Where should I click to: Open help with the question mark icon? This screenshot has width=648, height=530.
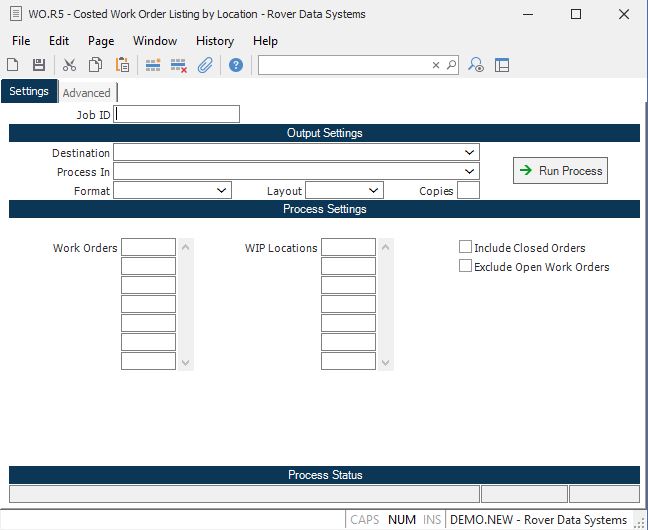point(236,65)
